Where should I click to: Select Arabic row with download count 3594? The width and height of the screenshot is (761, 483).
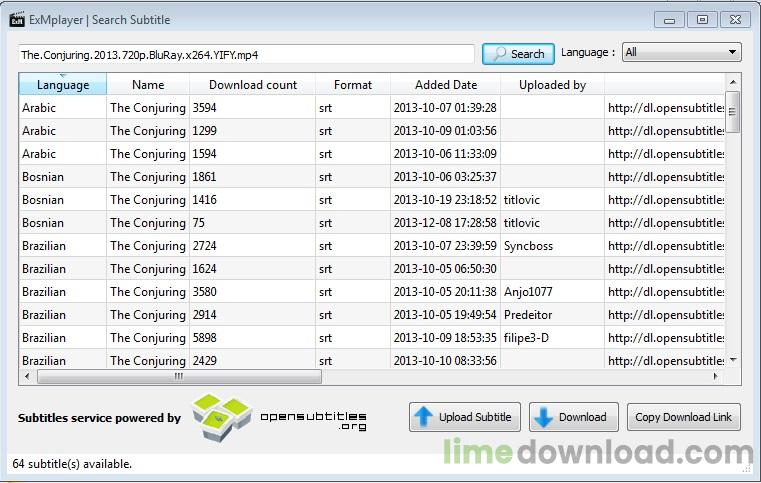[x=372, y=108]
